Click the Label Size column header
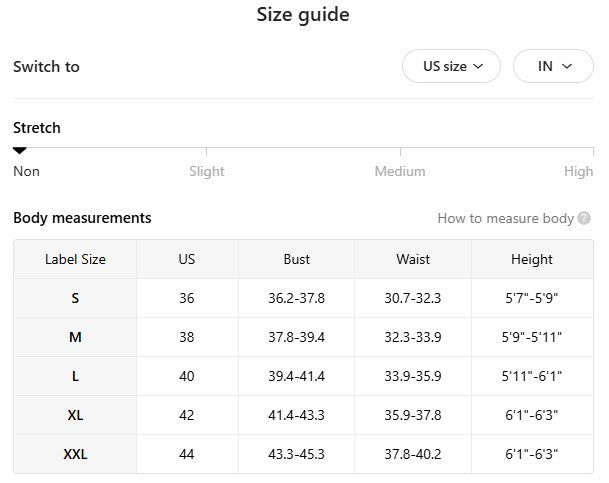Screen dimensions: 609x483 75,259
